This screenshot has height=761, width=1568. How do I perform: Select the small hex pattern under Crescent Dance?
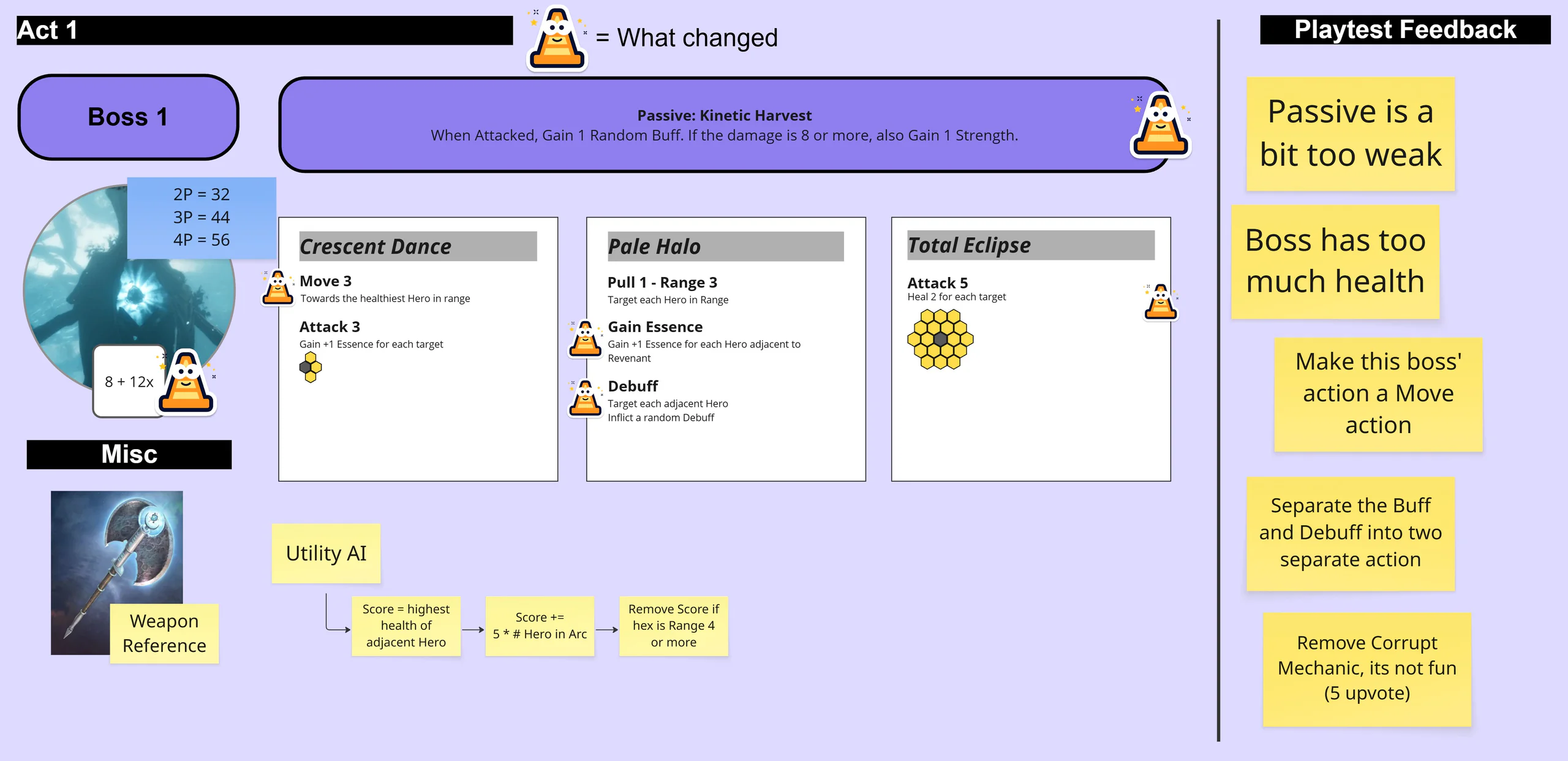point(311,368)
